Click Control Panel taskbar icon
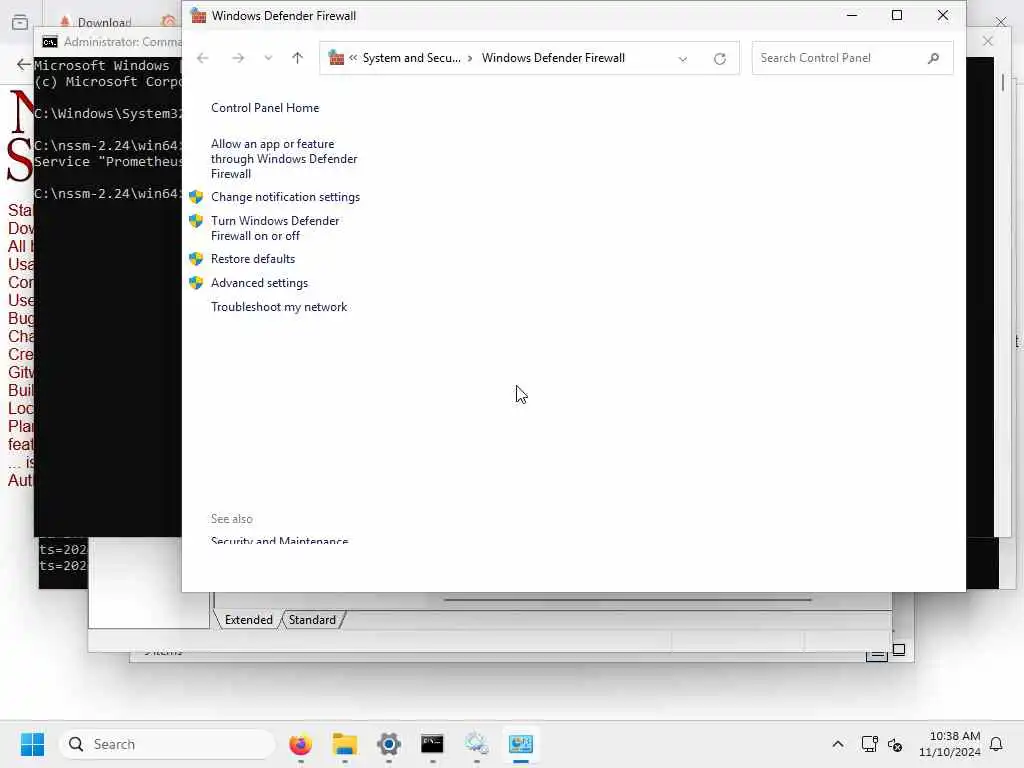The image size is (1024, 768). (x=520, y=744)
